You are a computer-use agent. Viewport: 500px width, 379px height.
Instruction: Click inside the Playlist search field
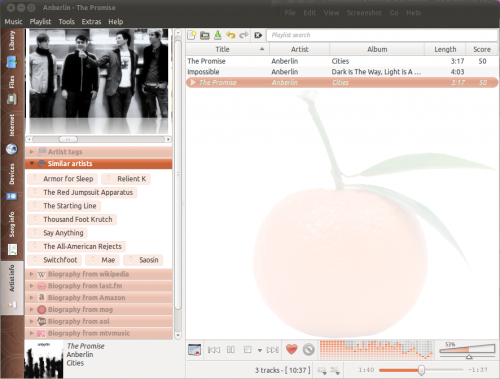(x=381, y=35)
